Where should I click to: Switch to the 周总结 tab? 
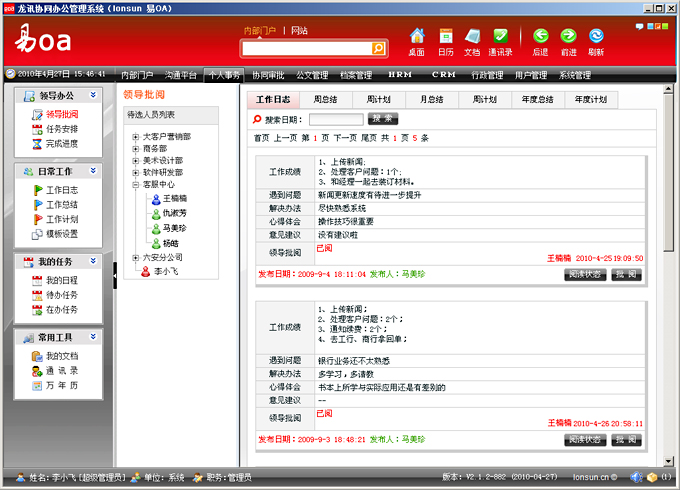(x=326, y=99)
